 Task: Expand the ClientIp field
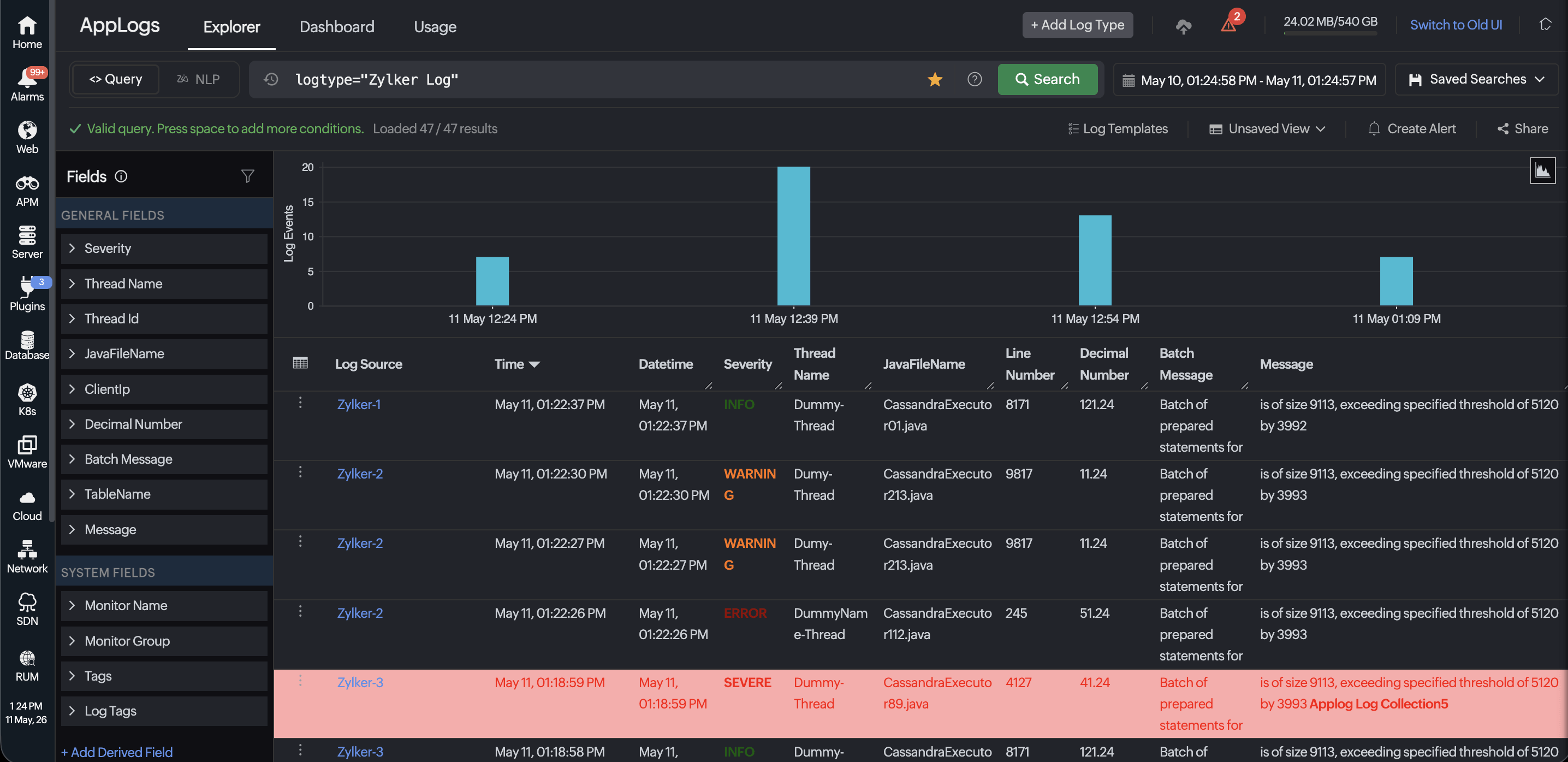(164, 389)
